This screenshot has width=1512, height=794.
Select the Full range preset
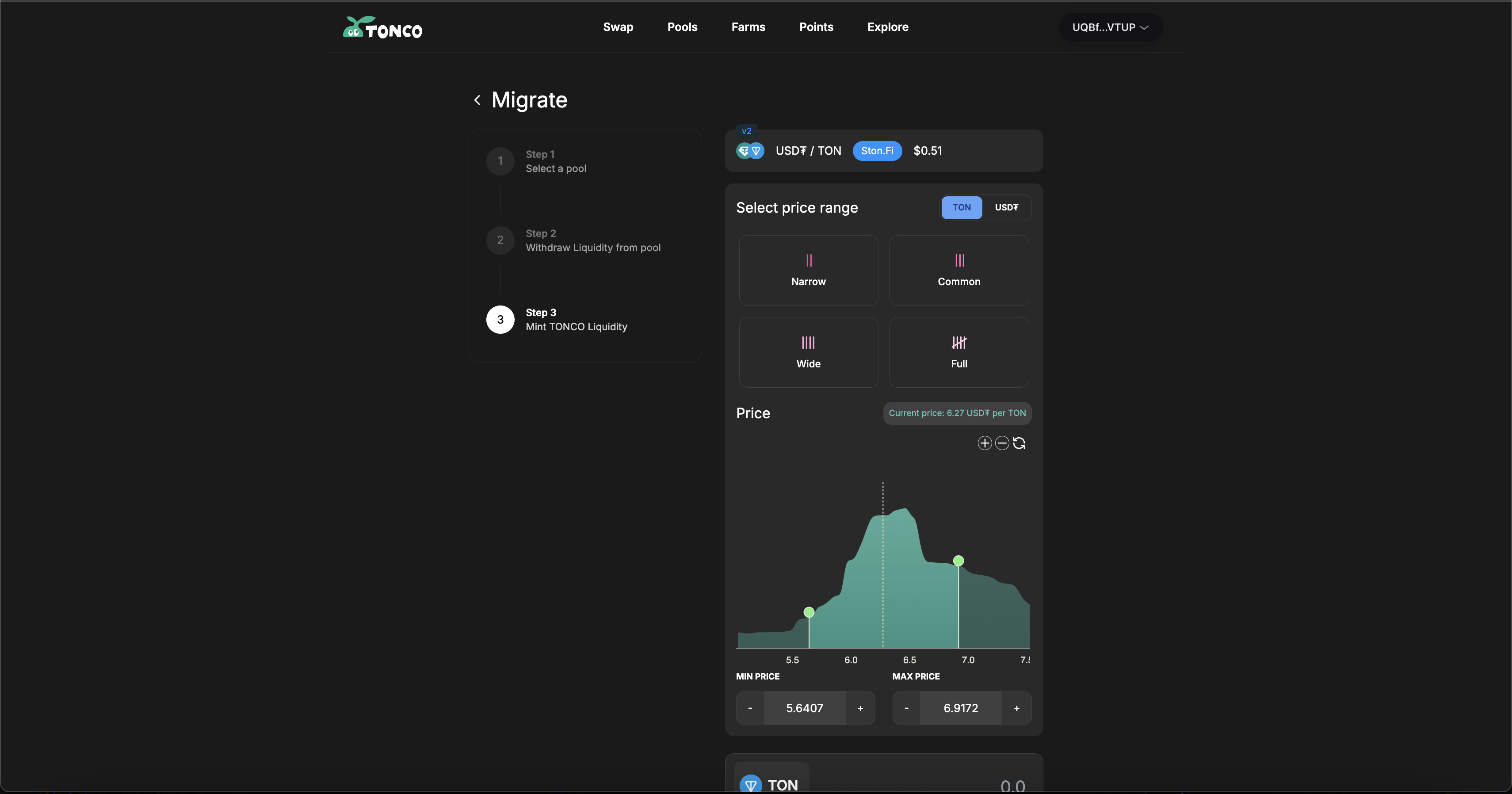958,352
